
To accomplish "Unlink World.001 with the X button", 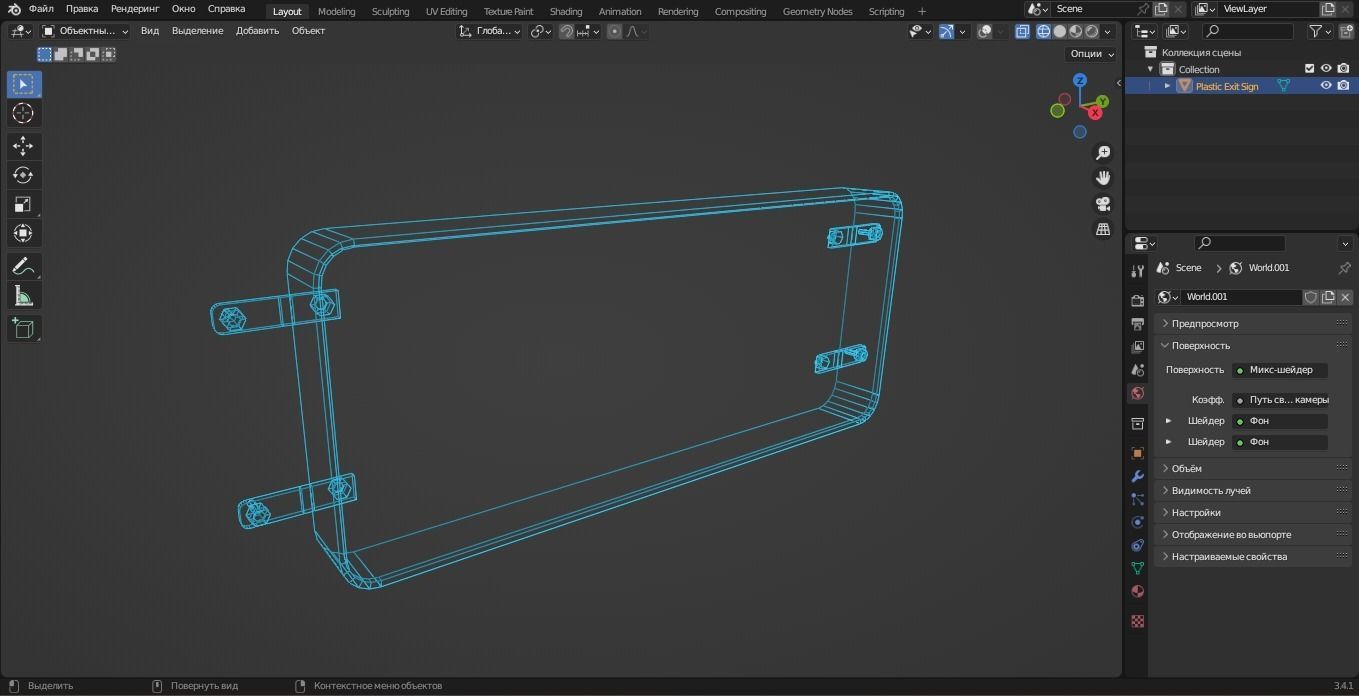I will coord(1345,297).
